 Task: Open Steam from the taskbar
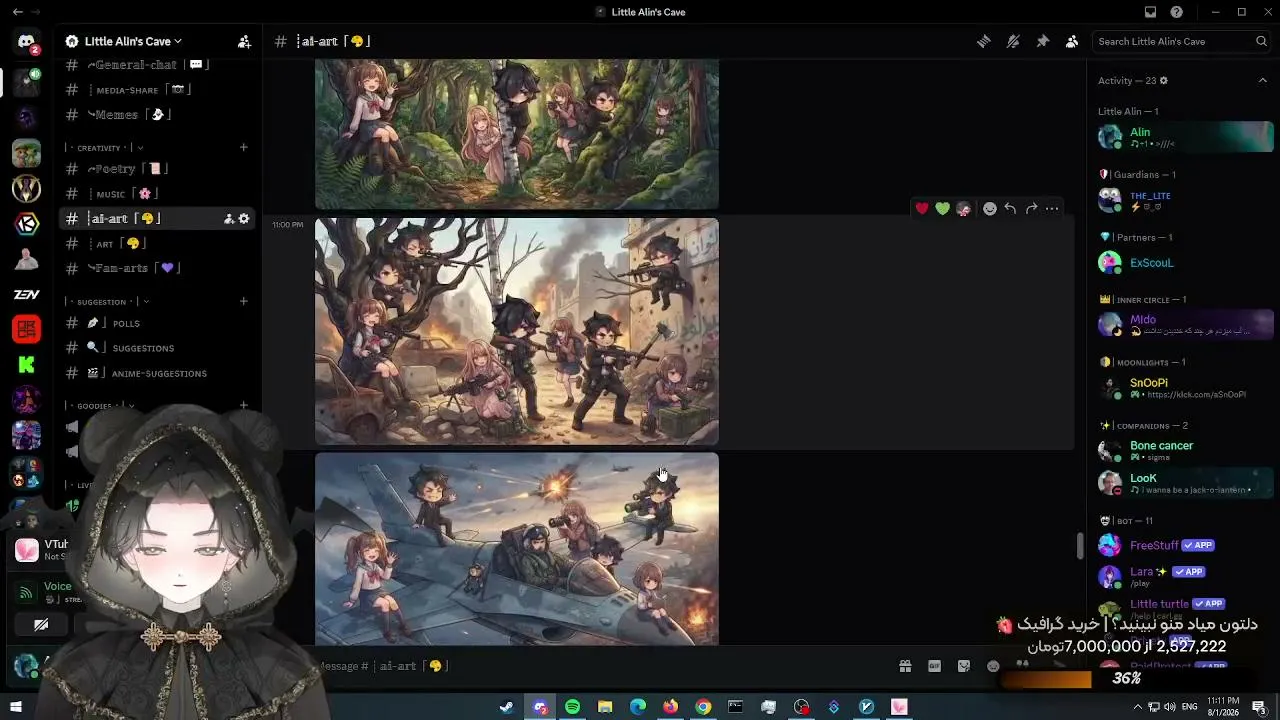click(507, 707)
